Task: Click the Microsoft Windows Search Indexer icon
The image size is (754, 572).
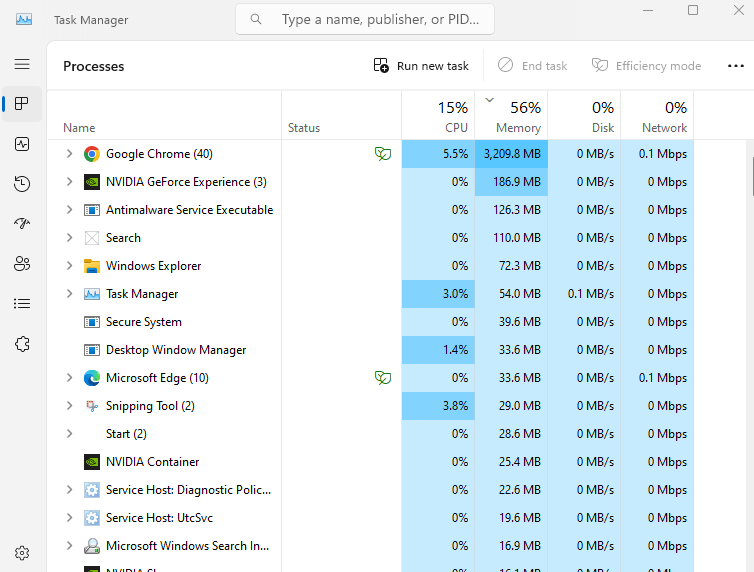Action: click(92, 546)
